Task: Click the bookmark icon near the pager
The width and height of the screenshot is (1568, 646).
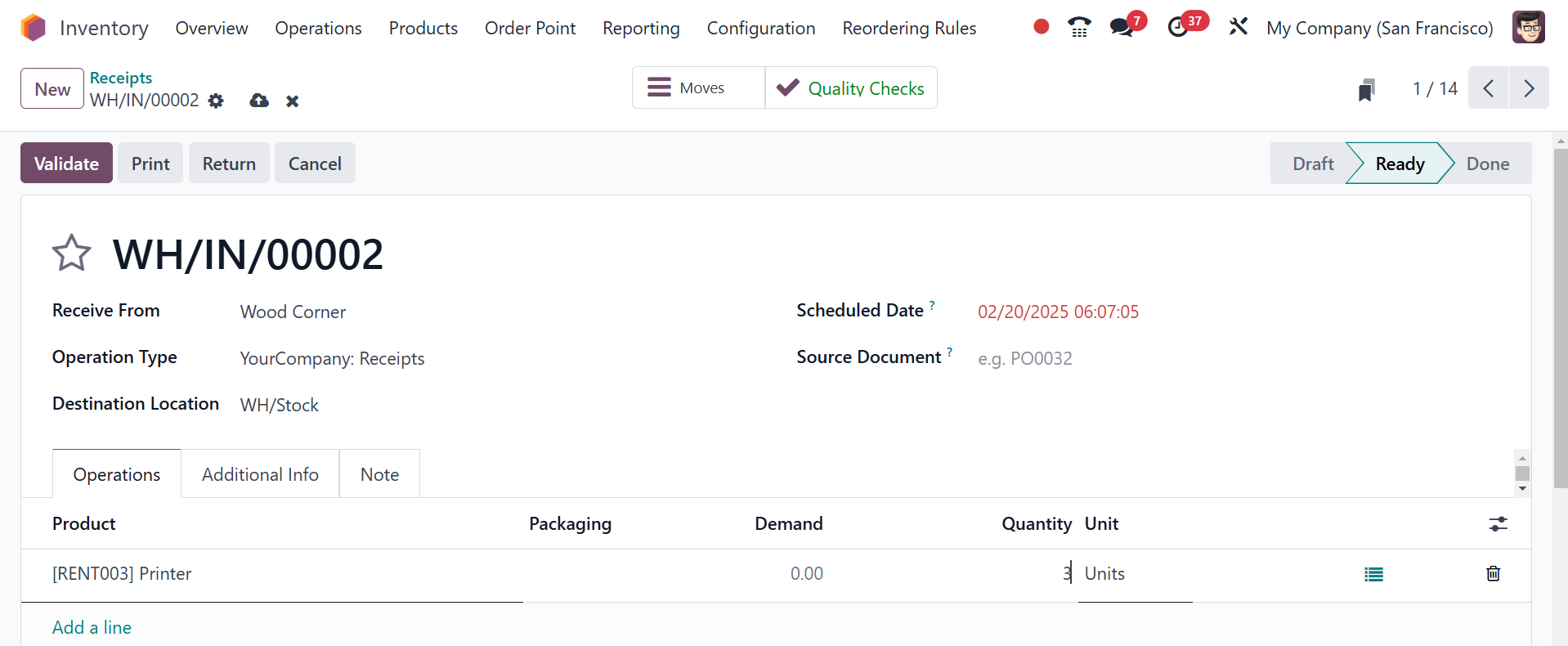Action: click(x=1366, y=89)
